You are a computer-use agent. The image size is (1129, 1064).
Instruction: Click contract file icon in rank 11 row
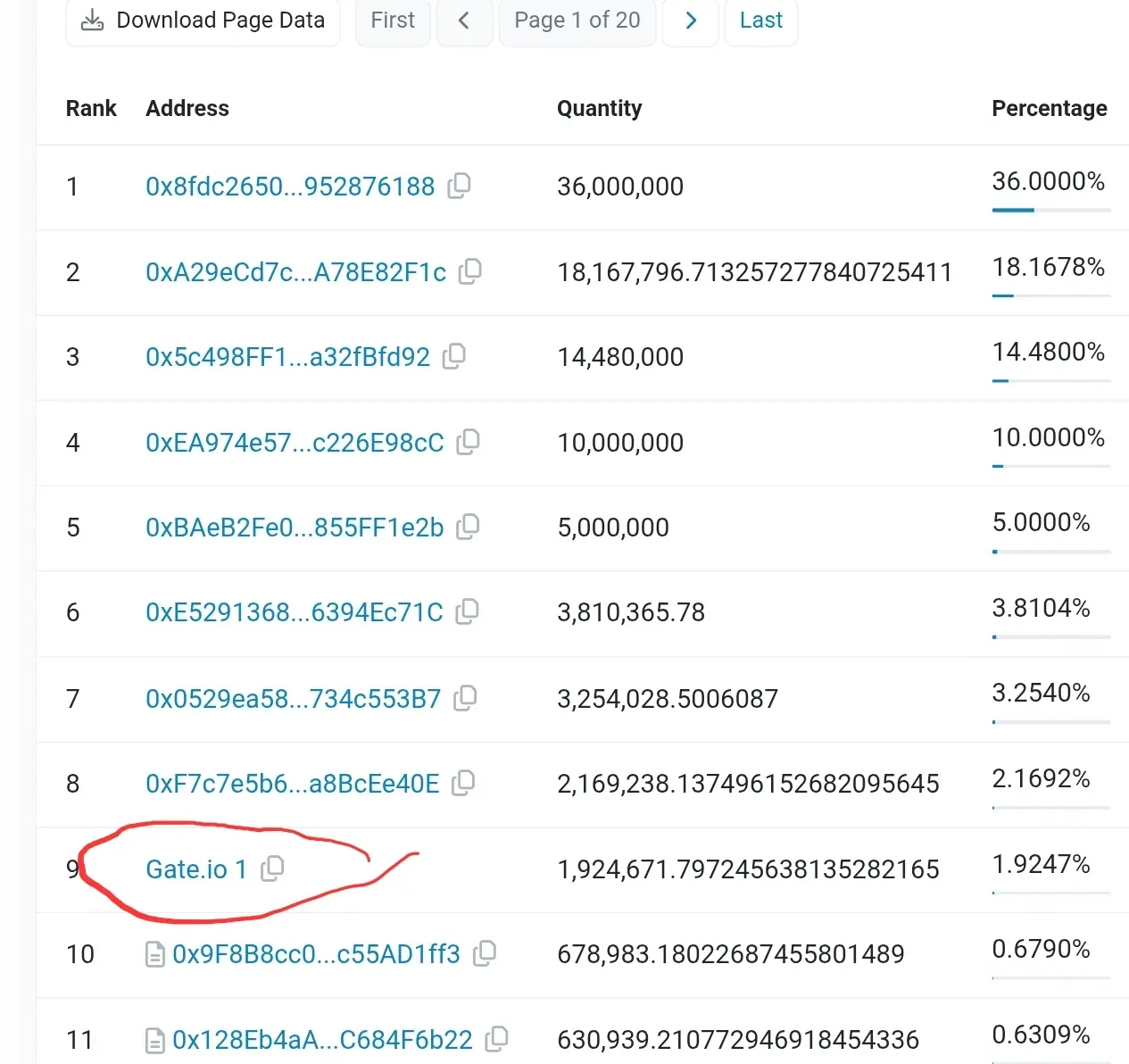(x=155, y=1040)
